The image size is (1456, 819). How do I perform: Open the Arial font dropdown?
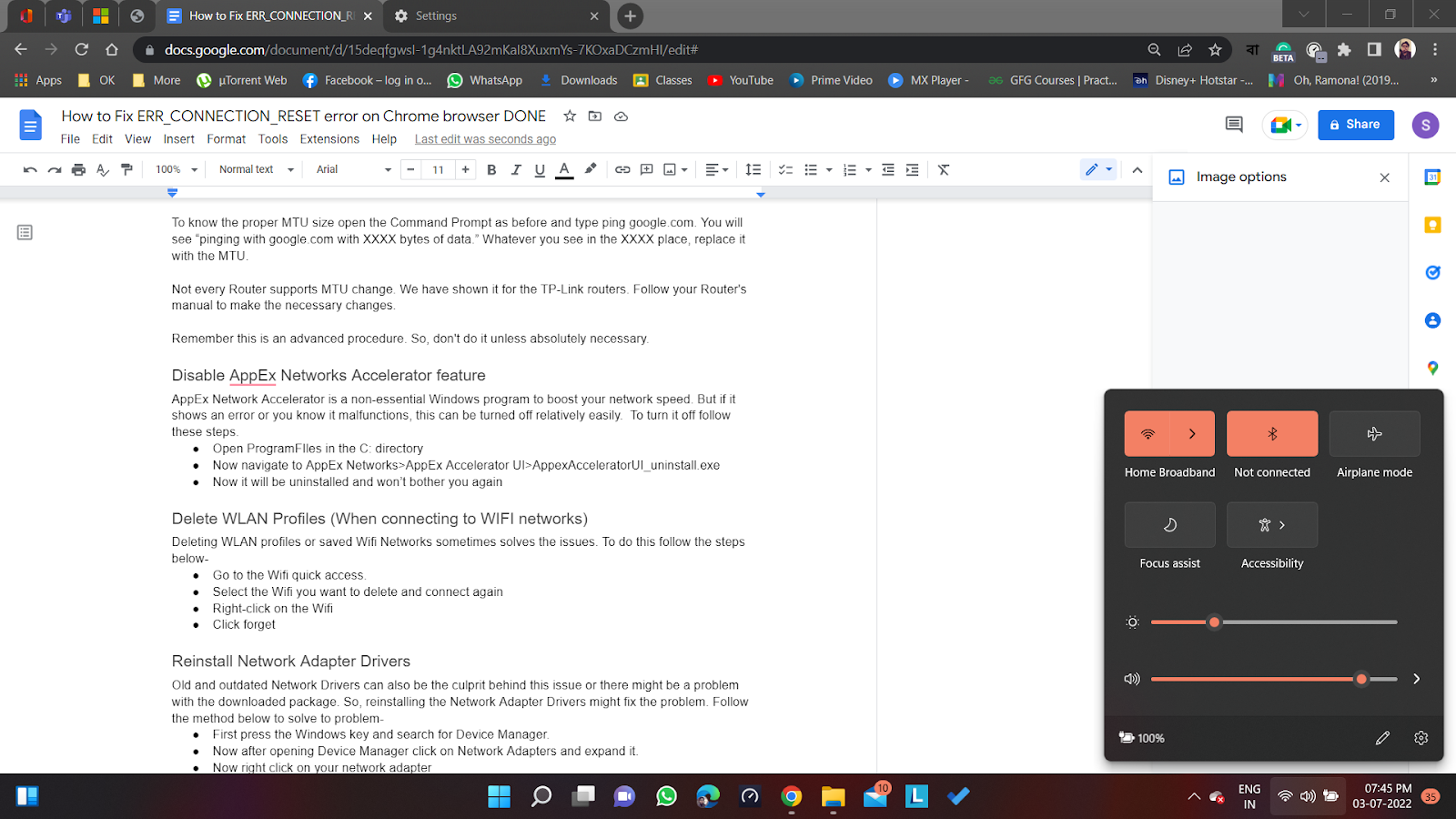[x=353, y=169]
